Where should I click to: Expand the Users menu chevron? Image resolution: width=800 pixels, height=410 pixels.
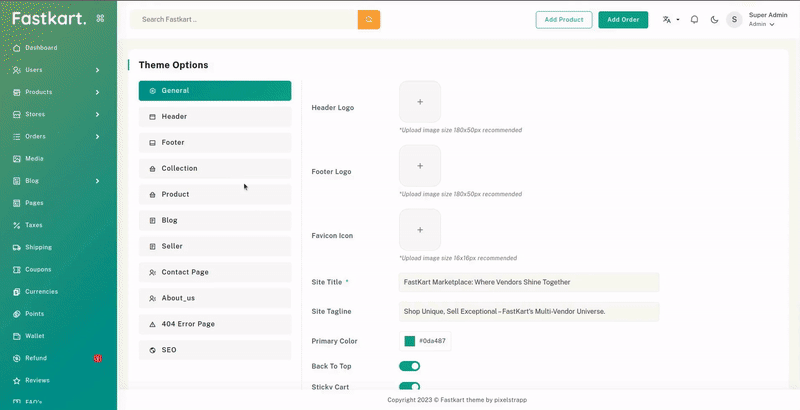(97, 70)
